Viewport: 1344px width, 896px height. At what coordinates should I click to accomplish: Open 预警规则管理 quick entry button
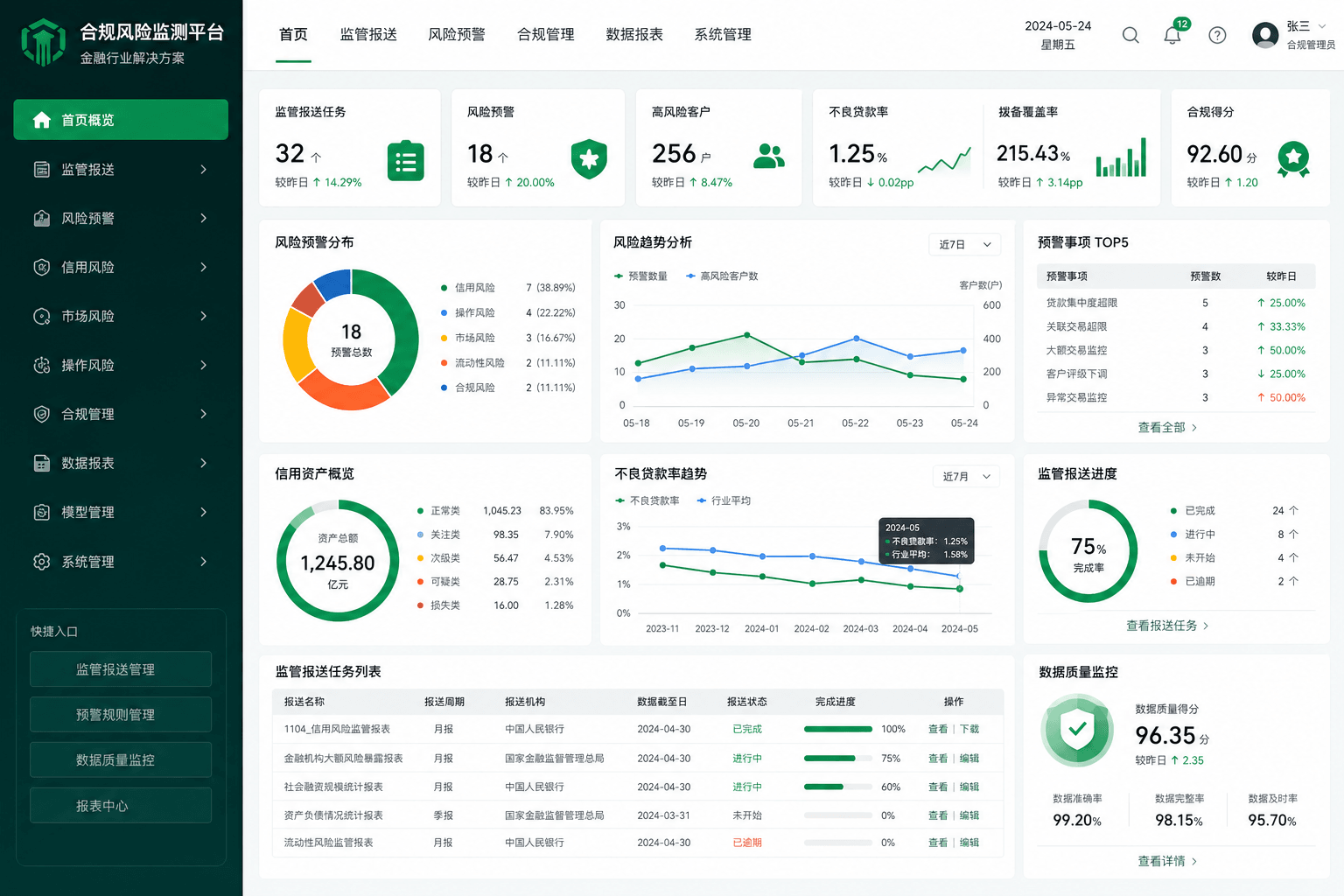click(x=121, y=715)
